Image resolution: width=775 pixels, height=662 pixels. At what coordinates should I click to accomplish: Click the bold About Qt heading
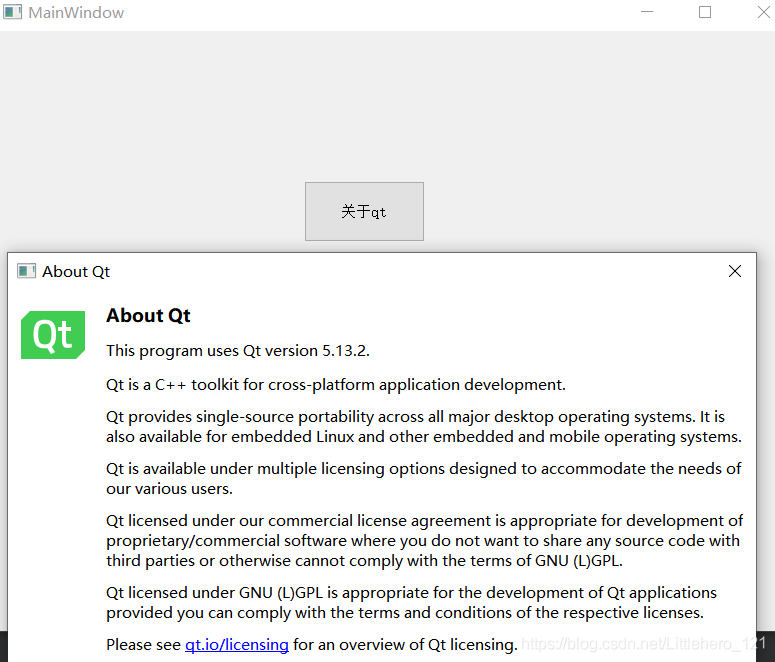pos(148,315)
